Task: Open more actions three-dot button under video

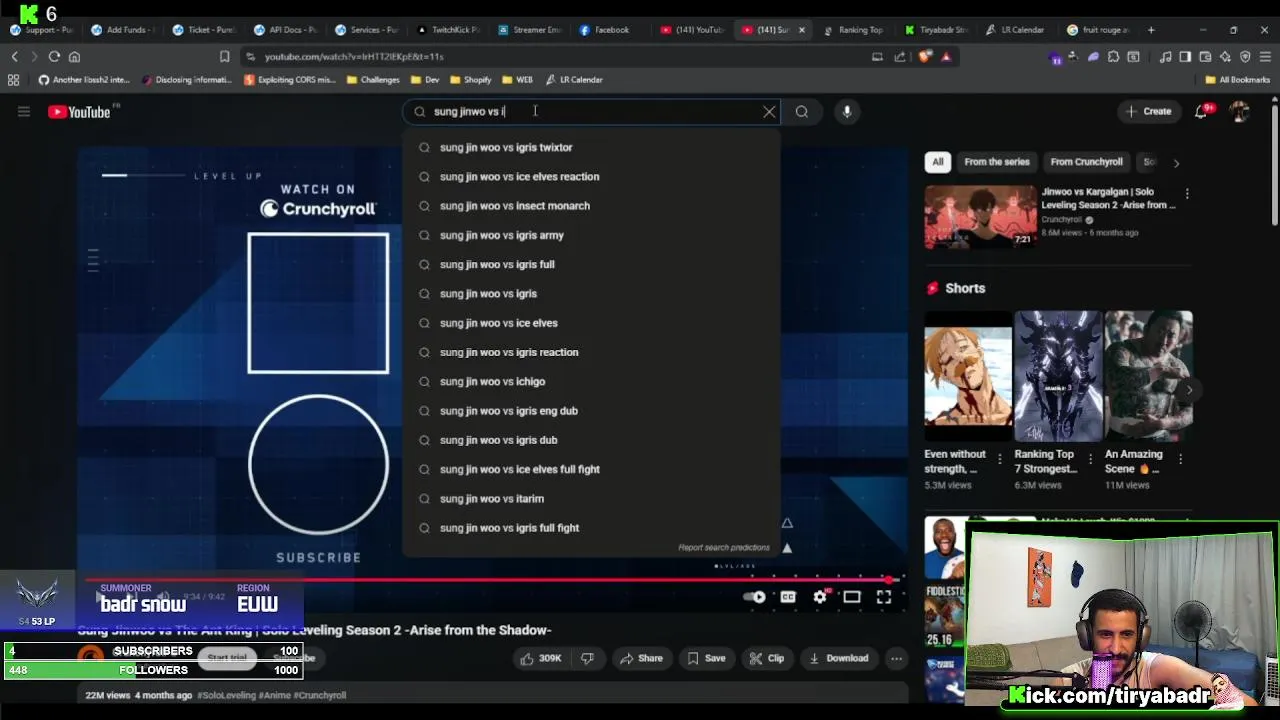Action: [x=897, y=658]
